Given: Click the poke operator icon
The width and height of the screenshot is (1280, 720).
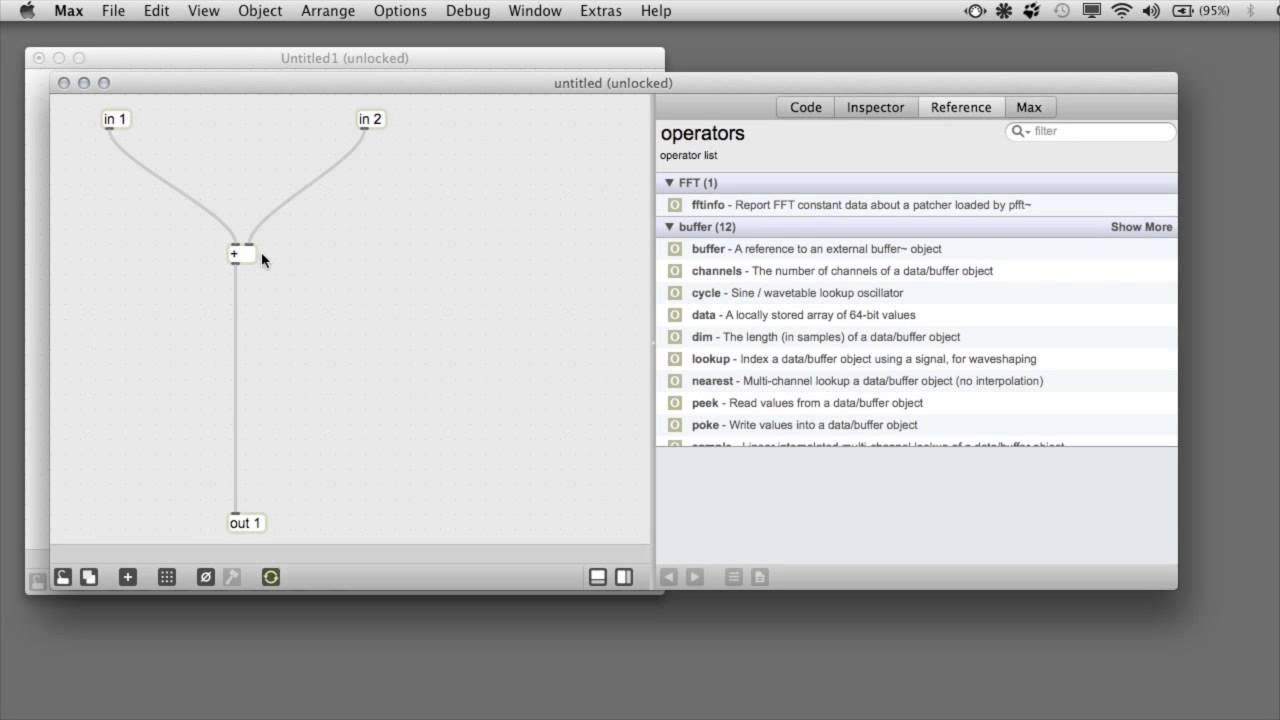Looking at the screenshot, I should [675, 425].
